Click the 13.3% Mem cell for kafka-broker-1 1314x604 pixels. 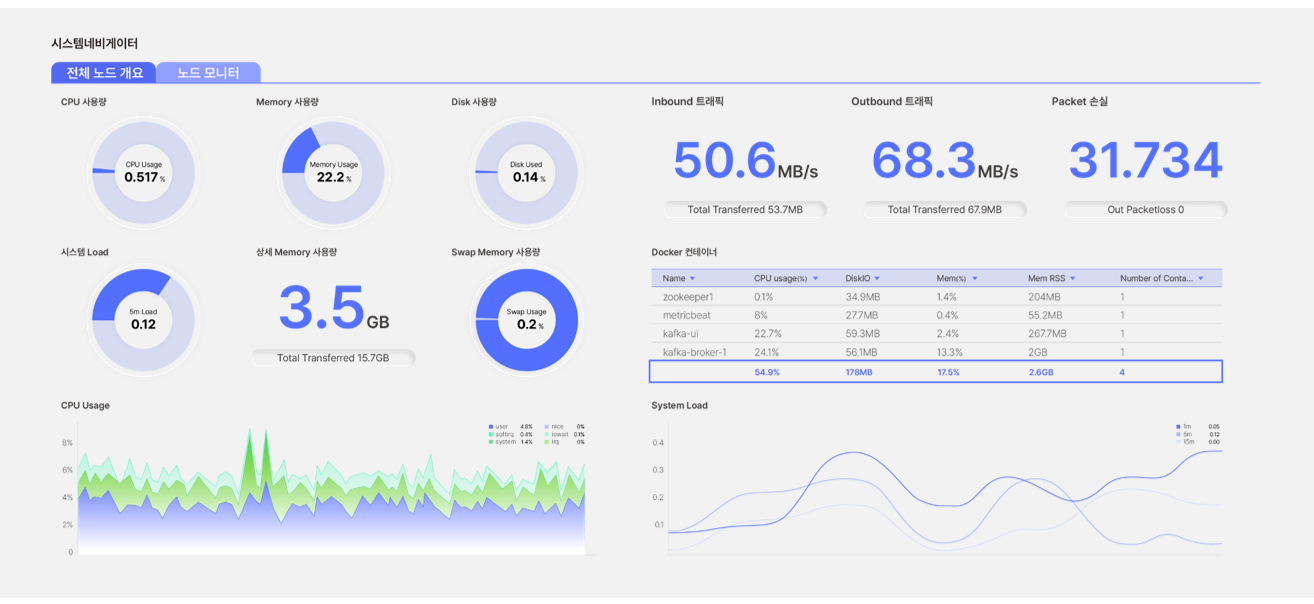950,352
